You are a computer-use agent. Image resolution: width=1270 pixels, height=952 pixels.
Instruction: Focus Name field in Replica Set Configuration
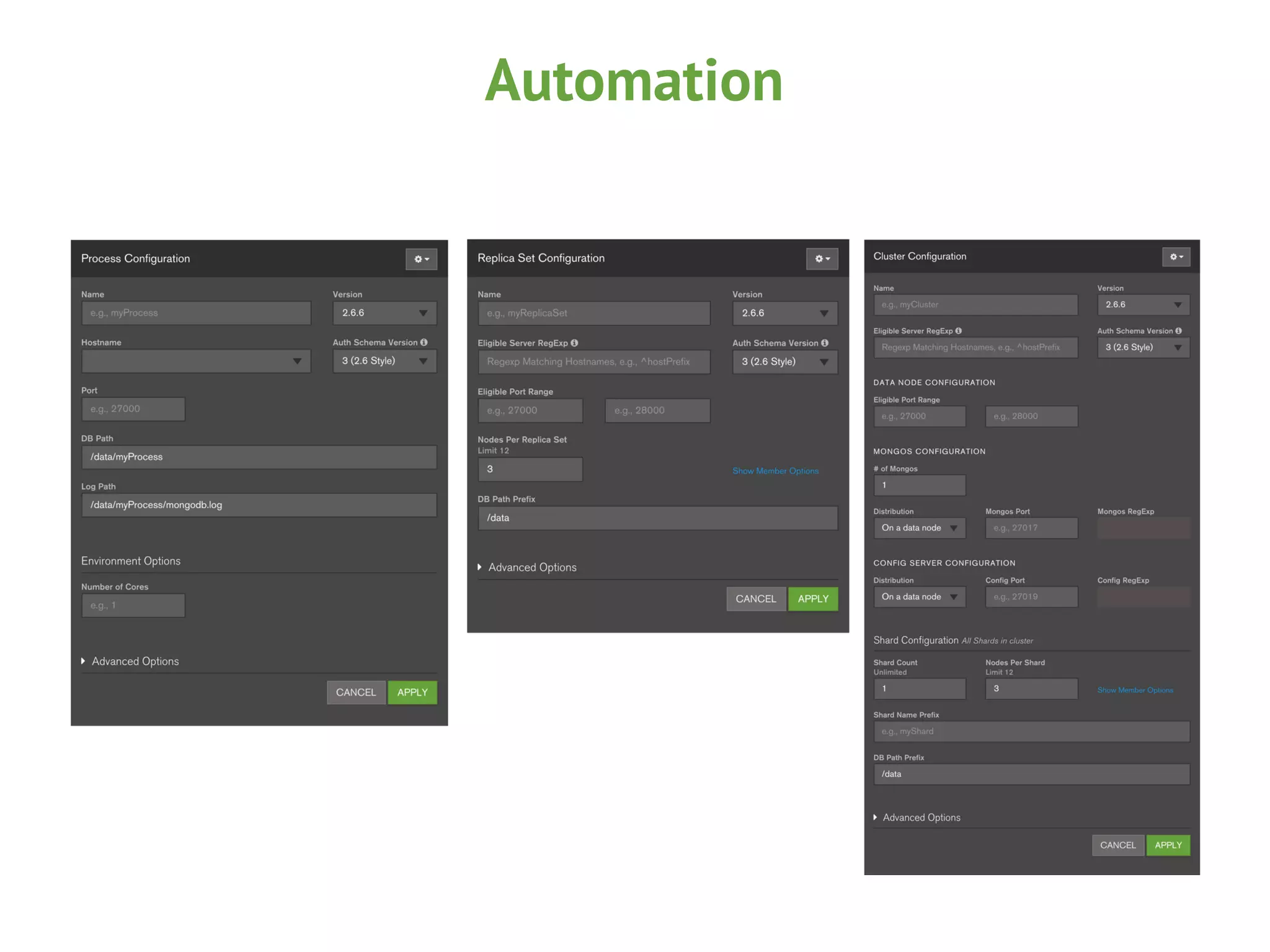click(594, 314)
